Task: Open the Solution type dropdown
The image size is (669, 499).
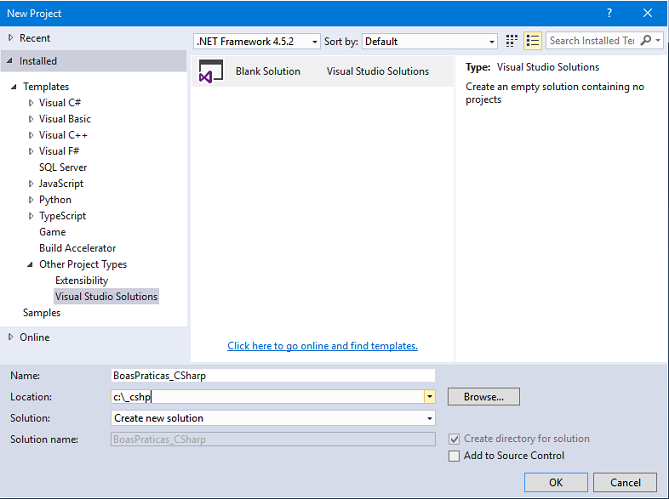Action: point(429,419)
